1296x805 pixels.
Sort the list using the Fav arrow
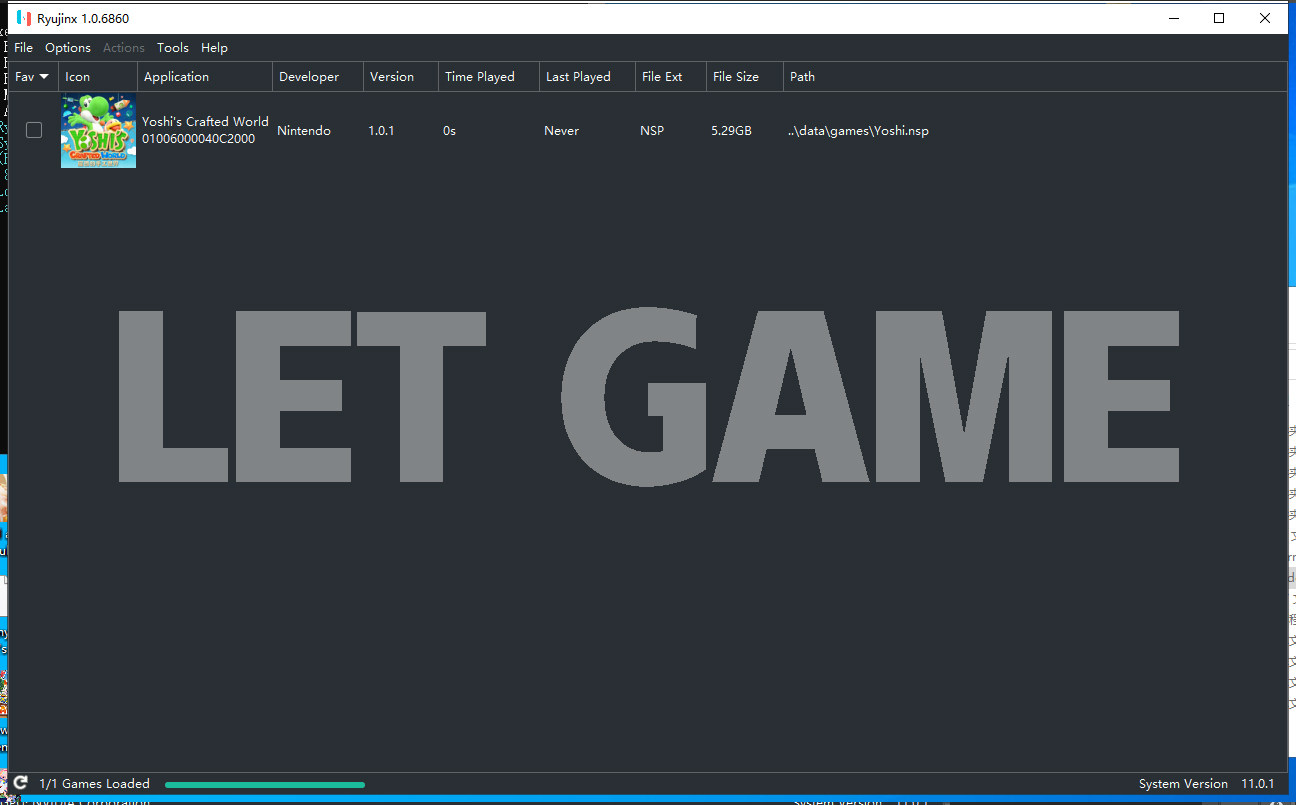pos(44,77)
